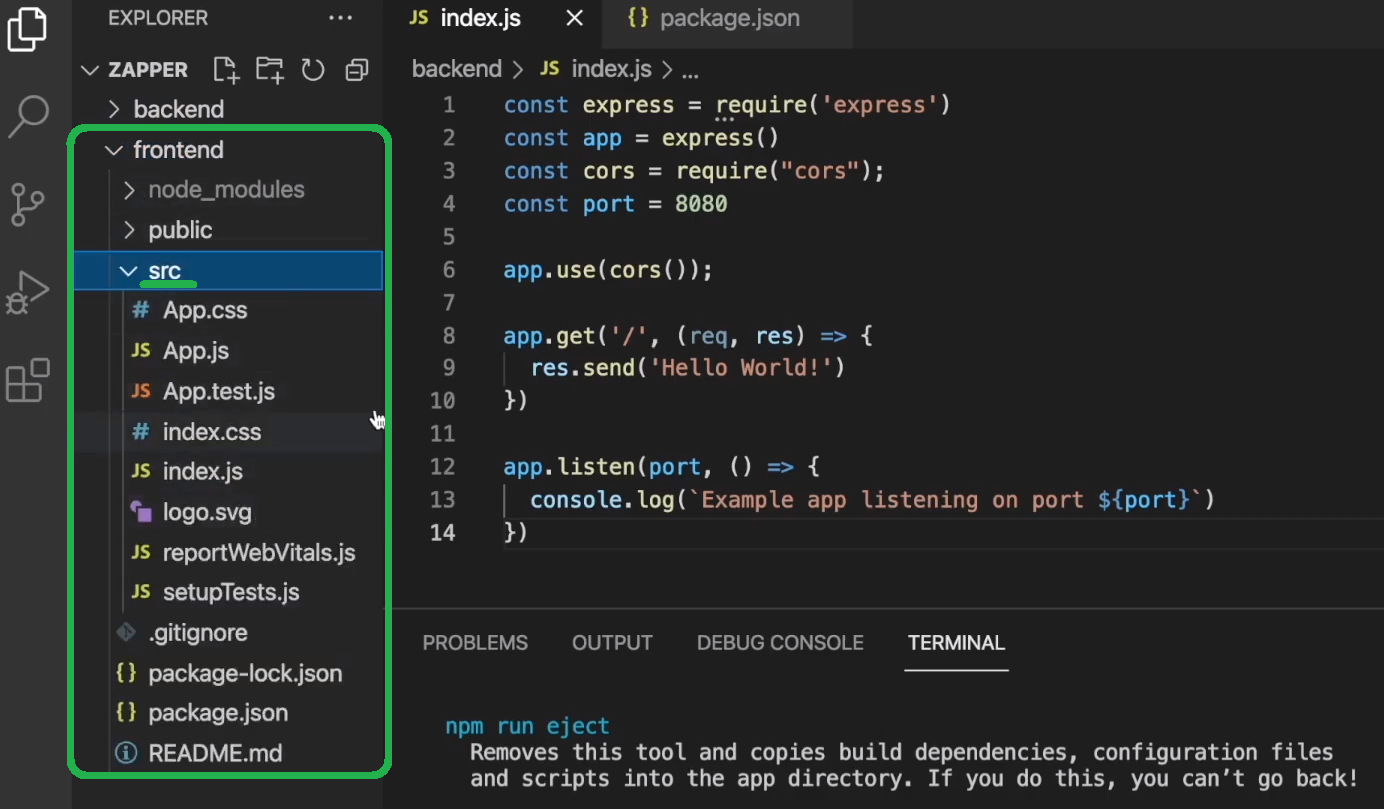The width and height of the screenshot is (1384, 809).
Task: Open Explorer more actions ellipsis menu
Action: 340,18
